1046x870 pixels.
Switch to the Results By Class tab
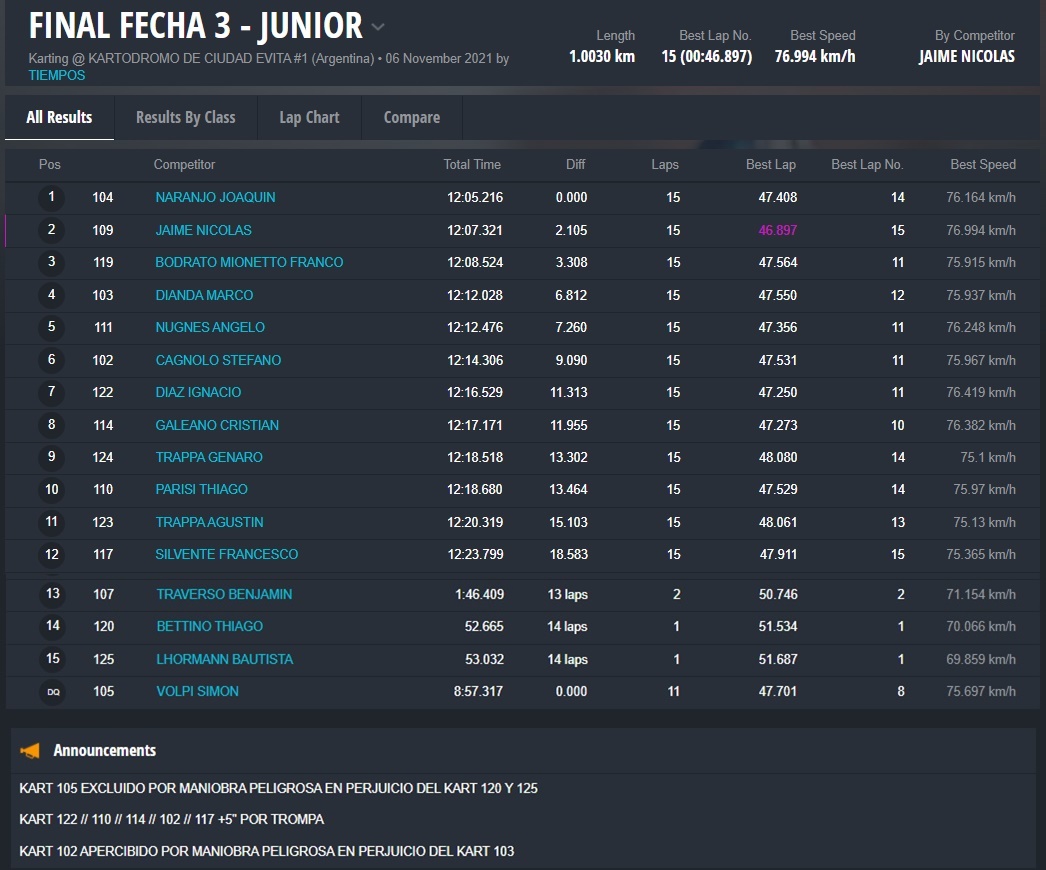click(x=185, y=117)
